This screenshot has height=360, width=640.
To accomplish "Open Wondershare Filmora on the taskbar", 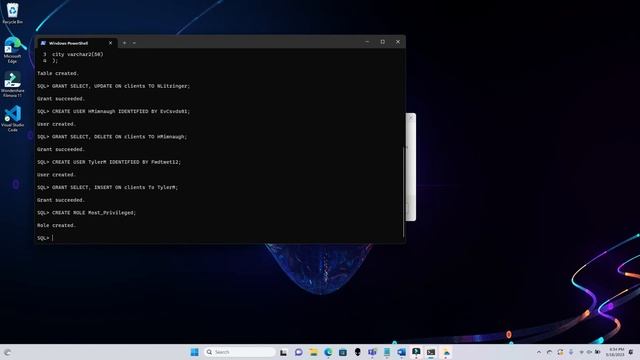I will pos(416,352).
